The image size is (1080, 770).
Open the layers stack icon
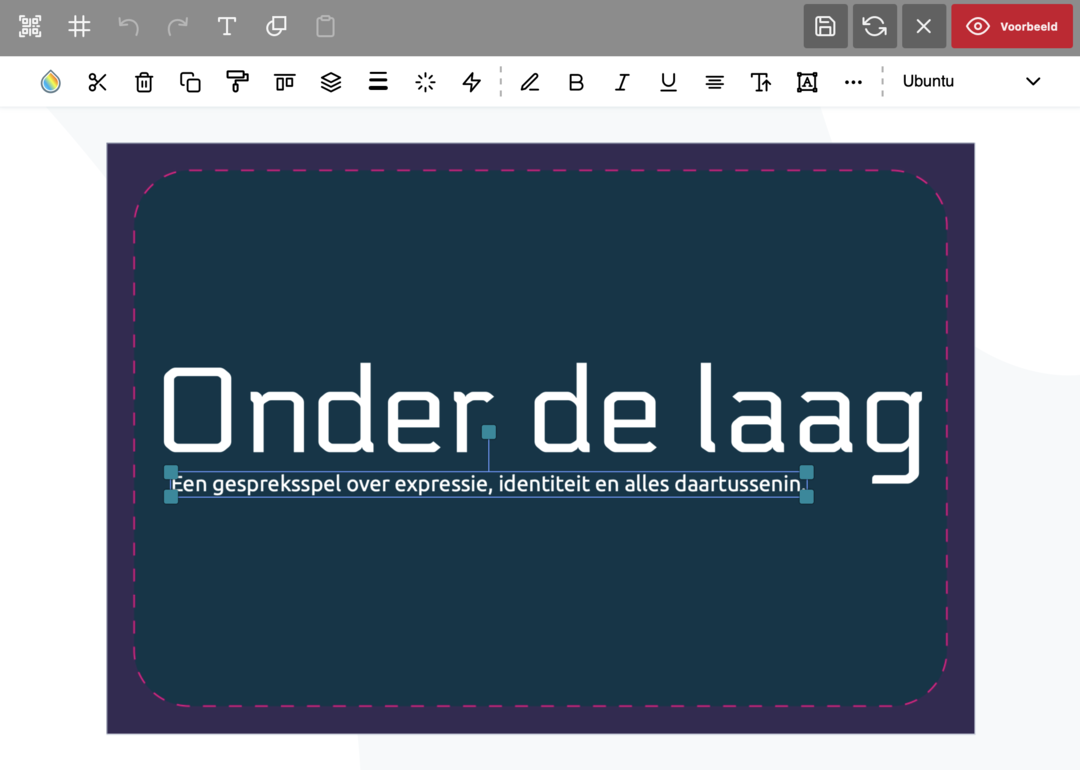click(331, 82)
